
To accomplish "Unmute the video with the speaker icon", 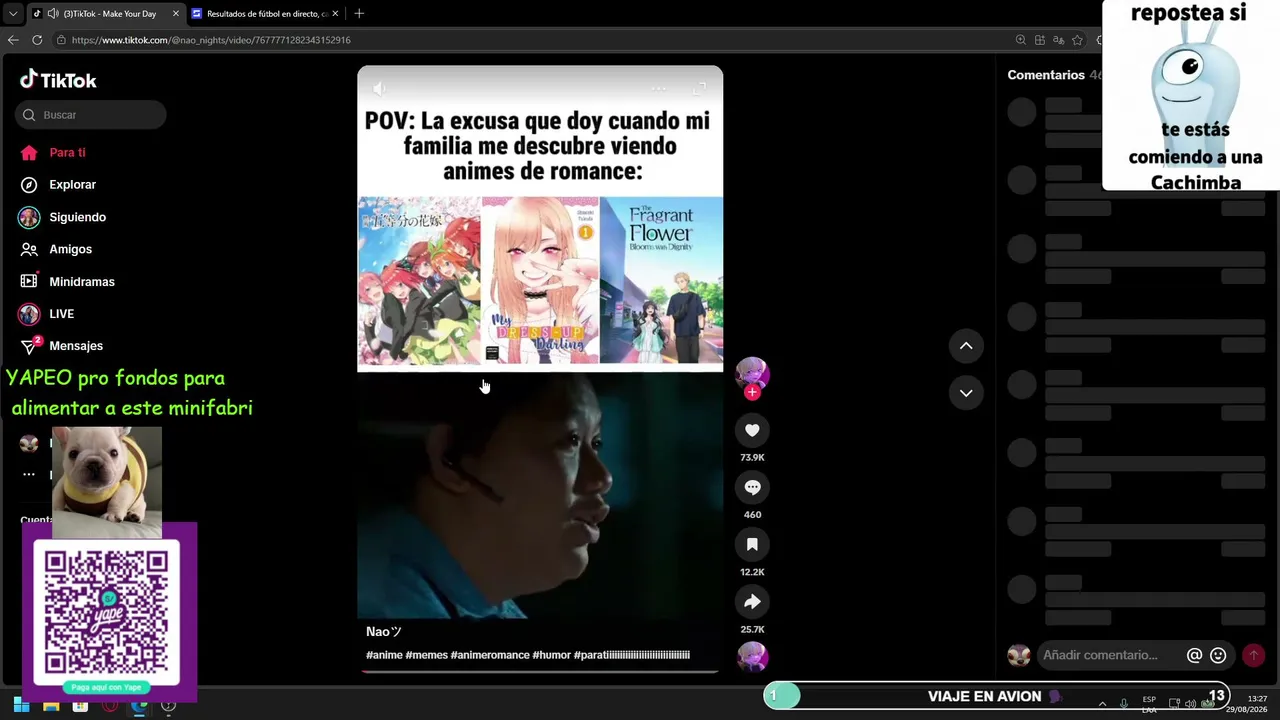I will 379,89.
